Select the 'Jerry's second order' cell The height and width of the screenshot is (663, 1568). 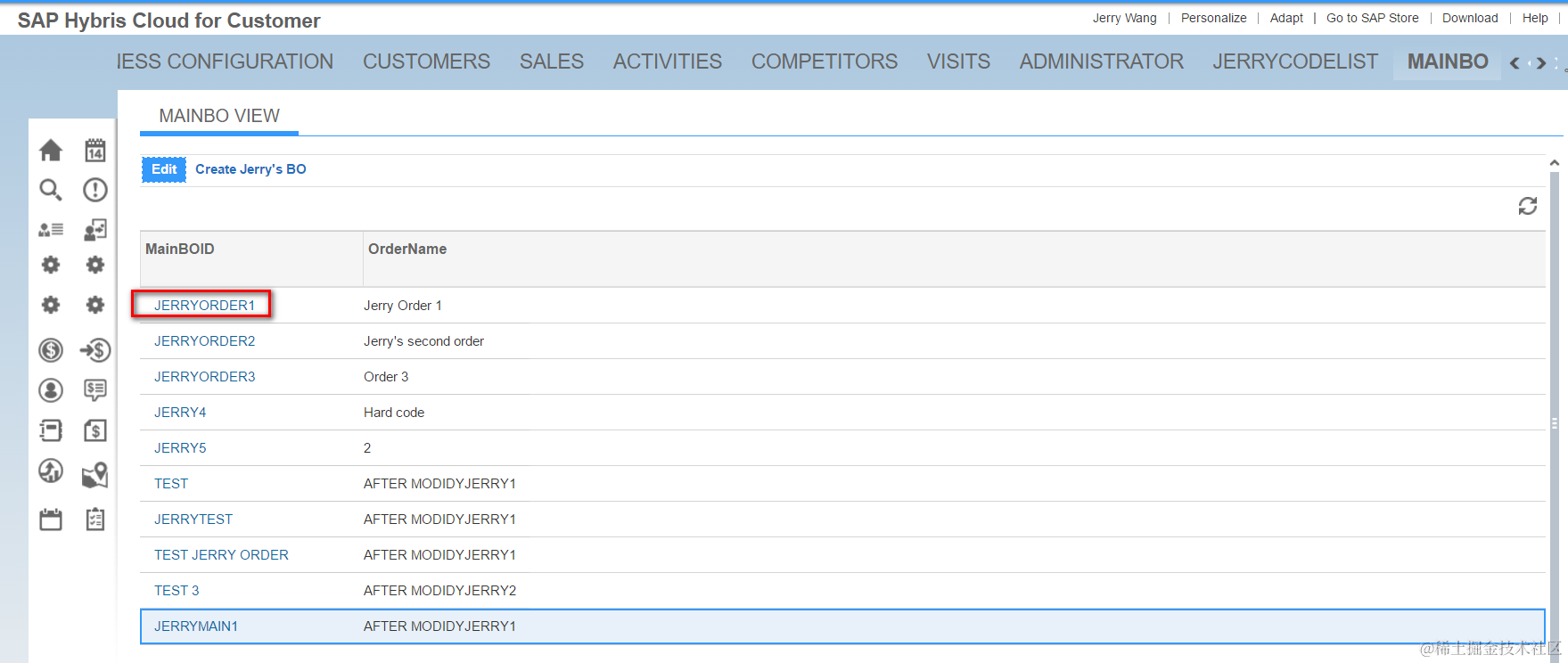coord(423,341)
